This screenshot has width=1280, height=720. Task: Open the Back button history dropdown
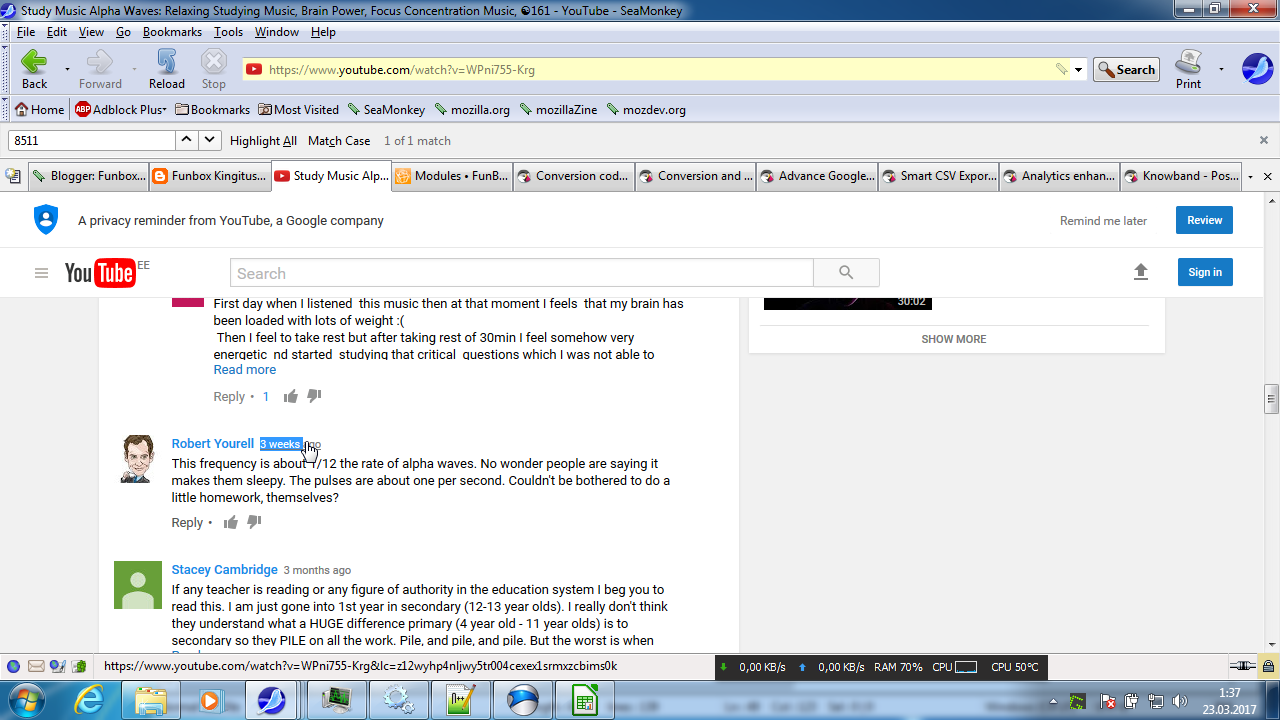coord(67,69)
